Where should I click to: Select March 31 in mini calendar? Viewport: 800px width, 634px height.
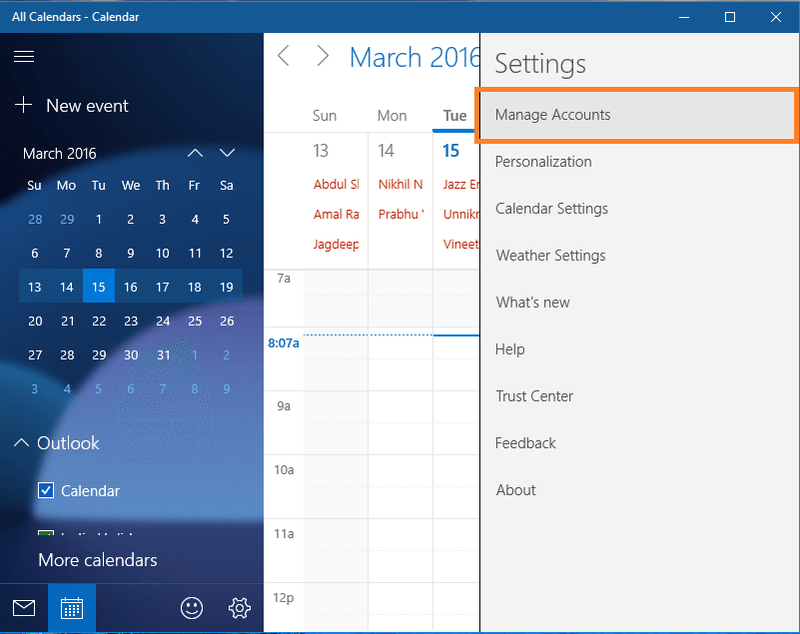tap(163, 354)
